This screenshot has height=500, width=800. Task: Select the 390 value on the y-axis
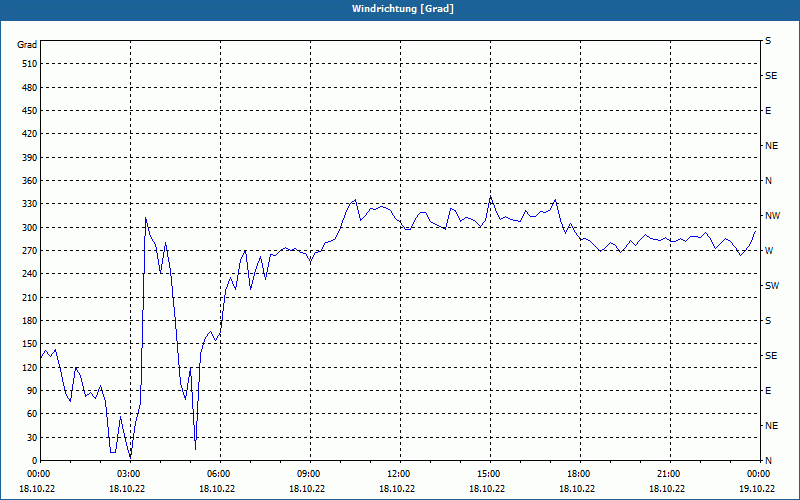(x=30, y=157)
